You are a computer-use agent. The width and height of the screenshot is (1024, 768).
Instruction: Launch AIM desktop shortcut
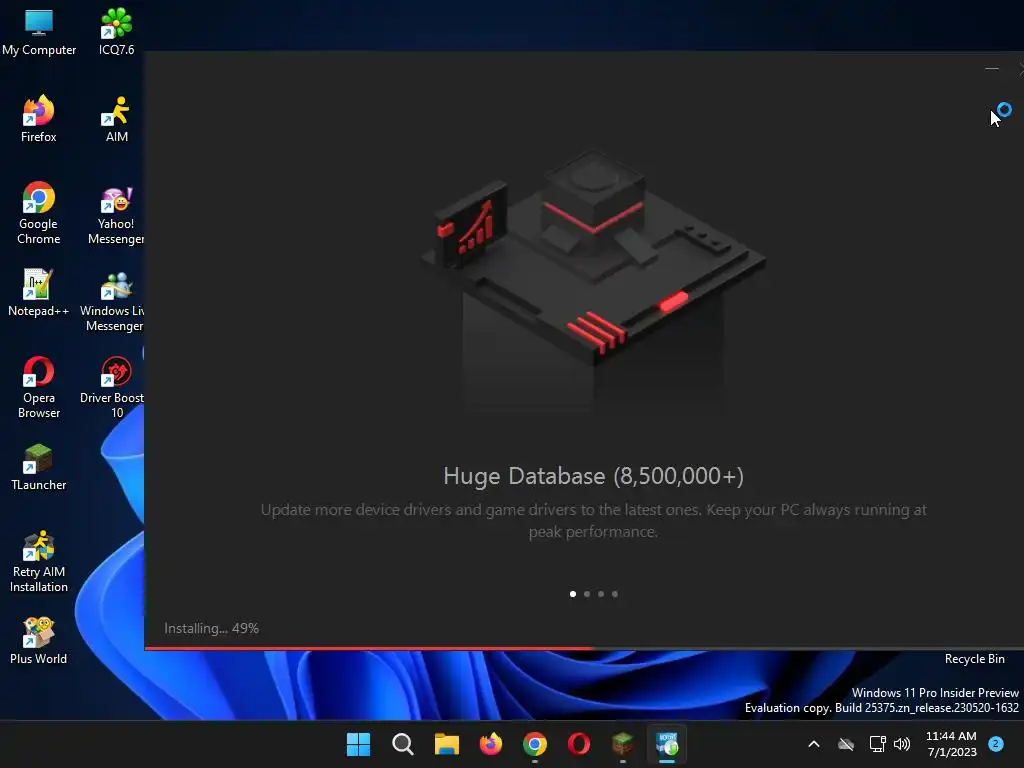tap(116, 119)
